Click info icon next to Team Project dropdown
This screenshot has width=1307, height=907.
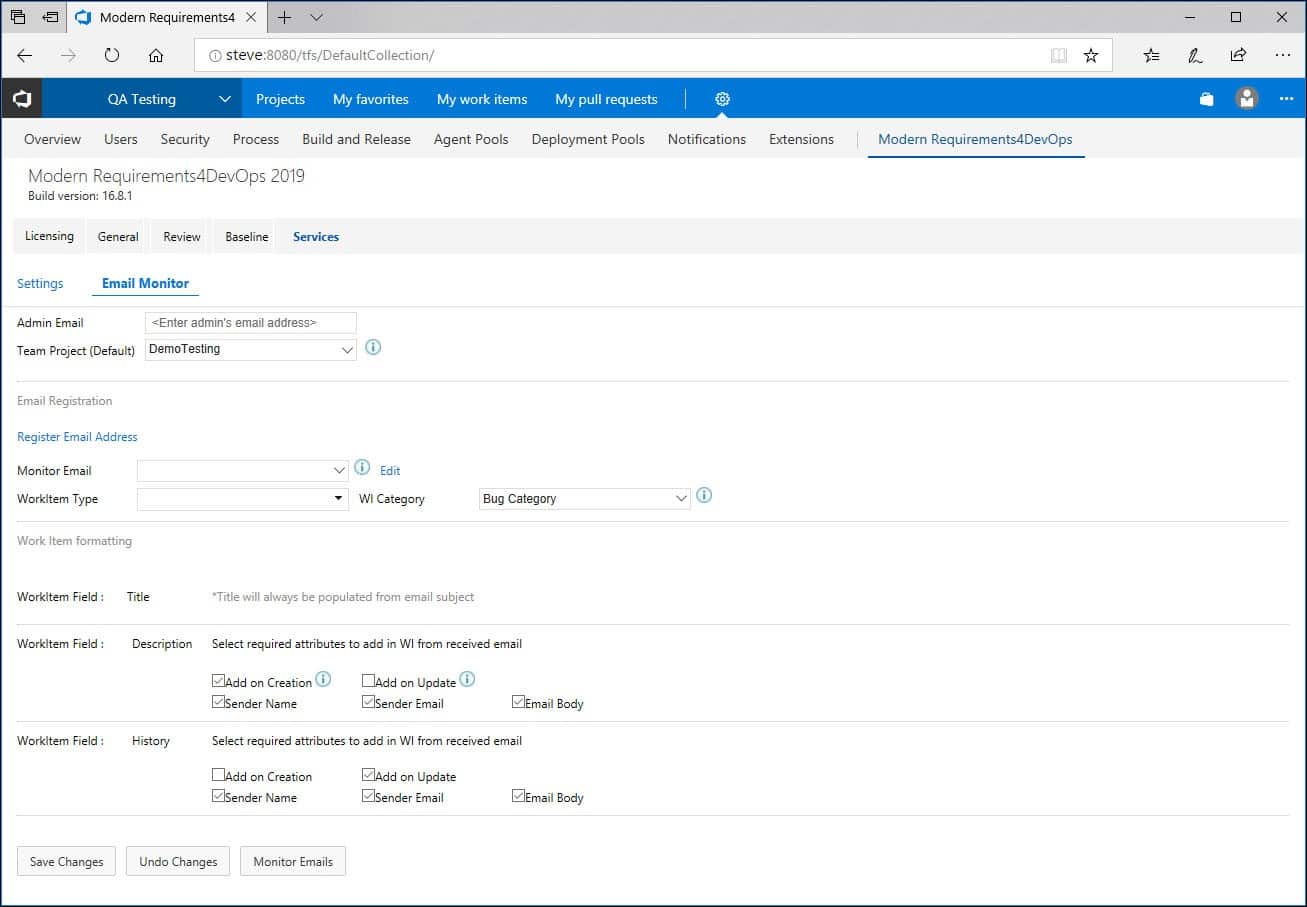coord(373,348)
